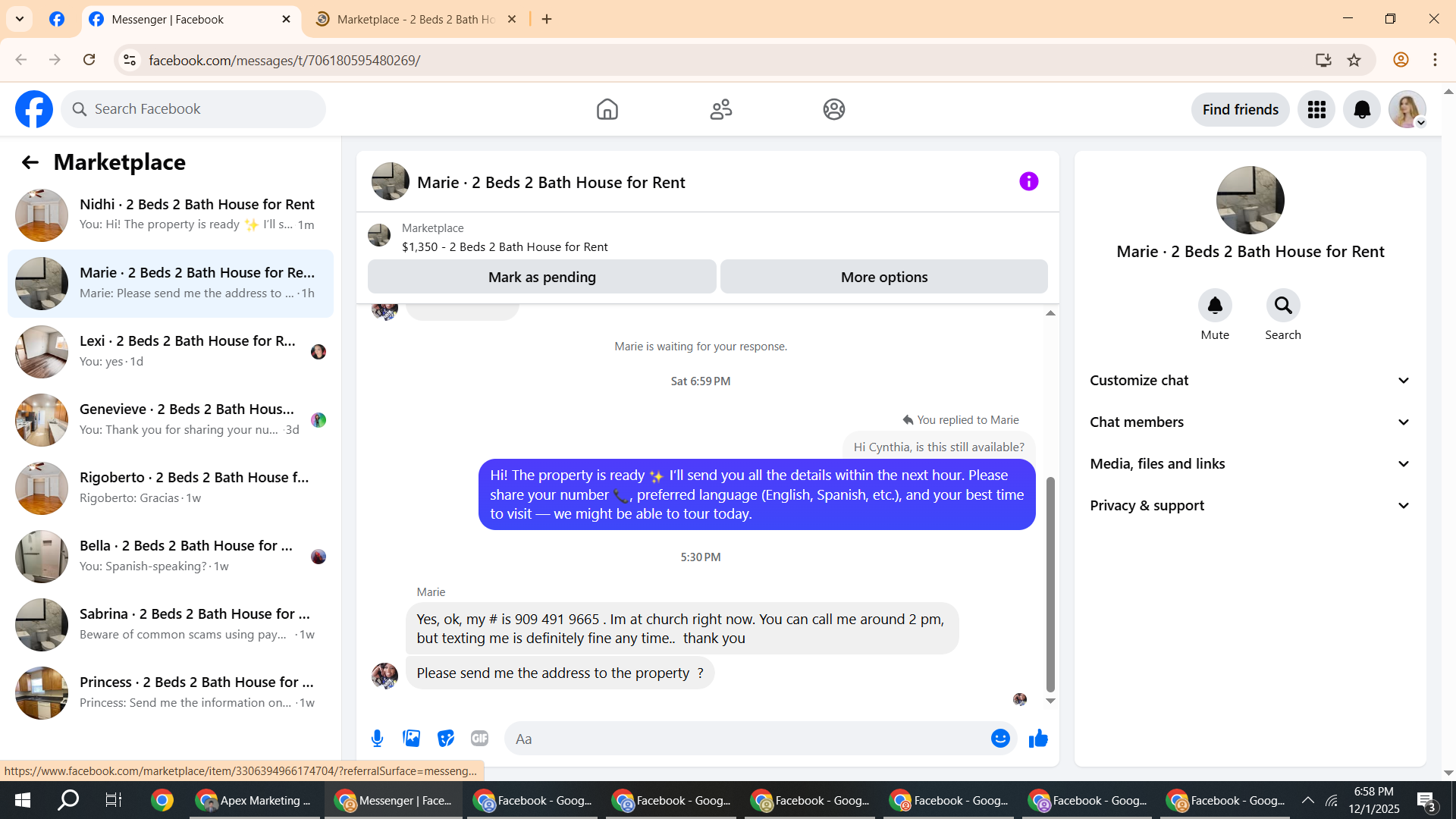
Task: Open the notifications bell icon
Action: 1362,110
